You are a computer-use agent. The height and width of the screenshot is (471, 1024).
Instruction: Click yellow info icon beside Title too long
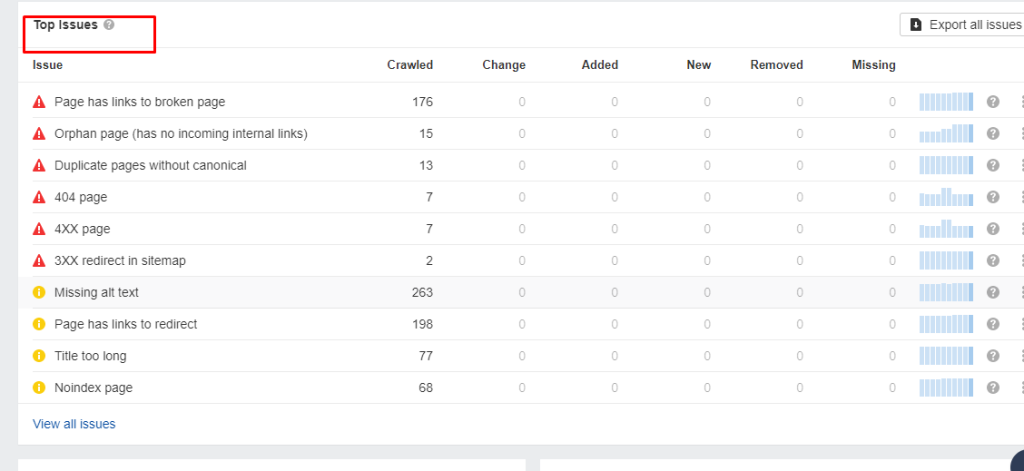click(x=40, y=356)
